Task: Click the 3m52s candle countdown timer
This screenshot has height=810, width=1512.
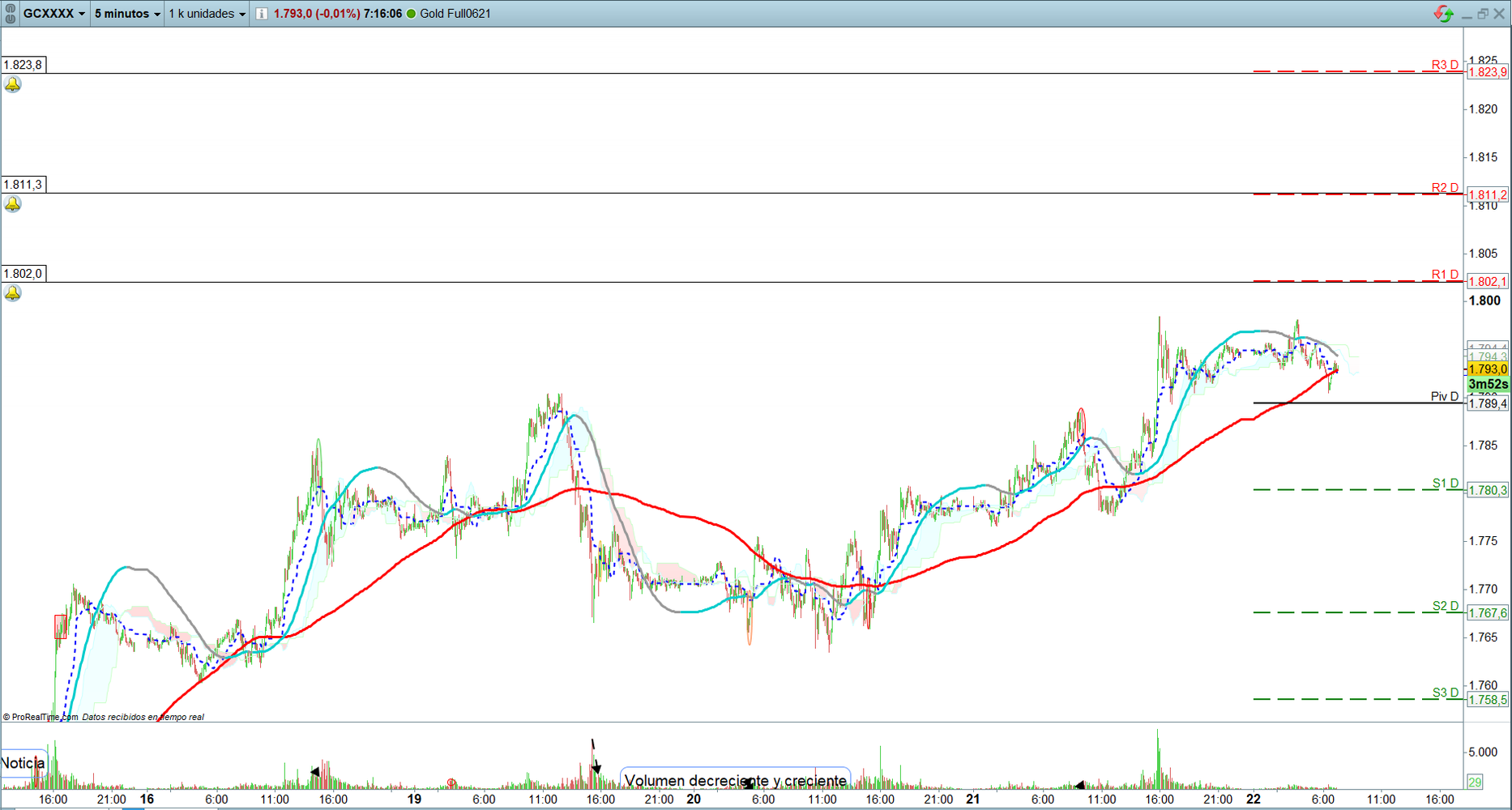Action: point(1488,384)
